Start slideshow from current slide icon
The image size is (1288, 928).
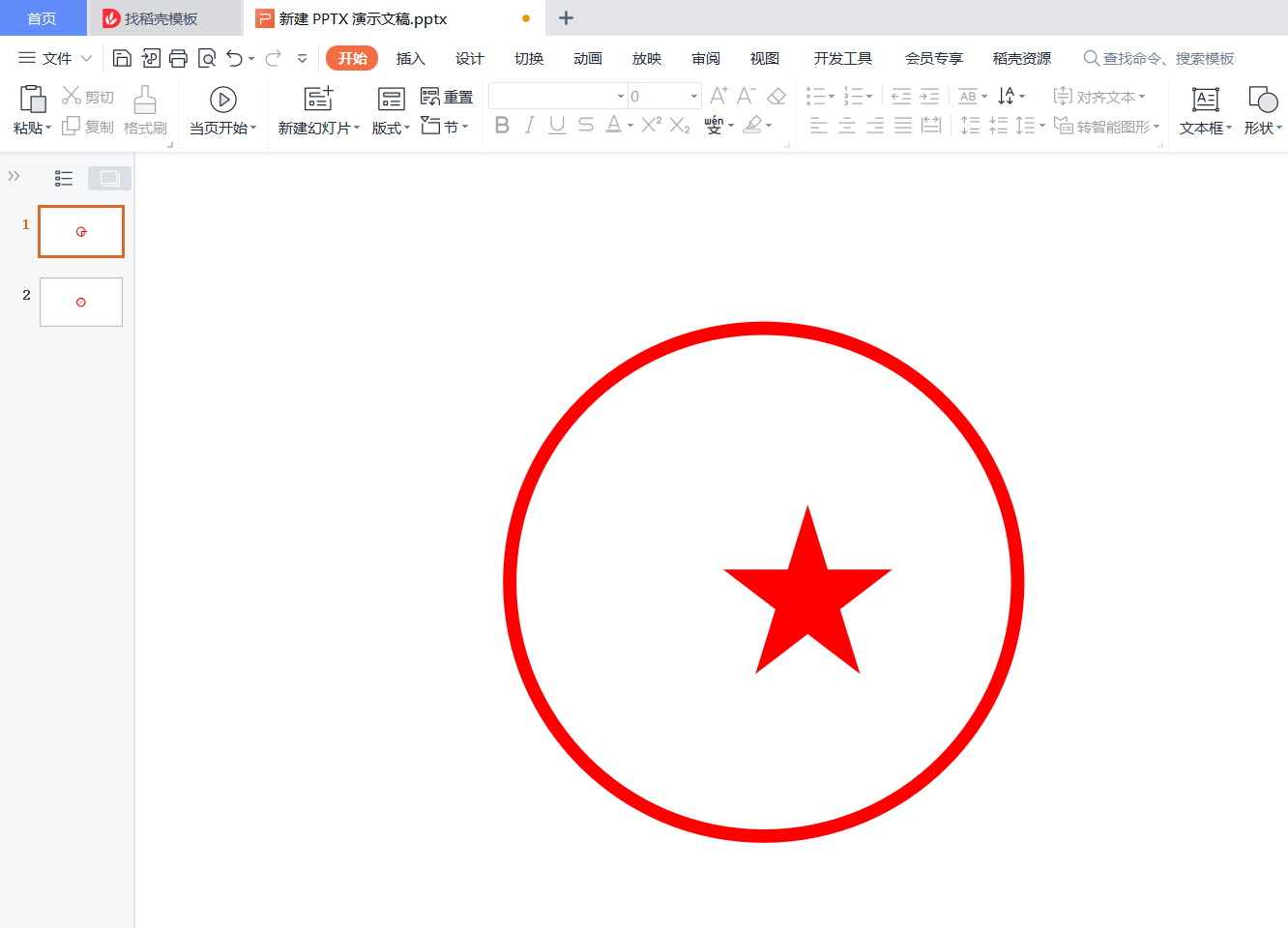(x=223, y=99)
